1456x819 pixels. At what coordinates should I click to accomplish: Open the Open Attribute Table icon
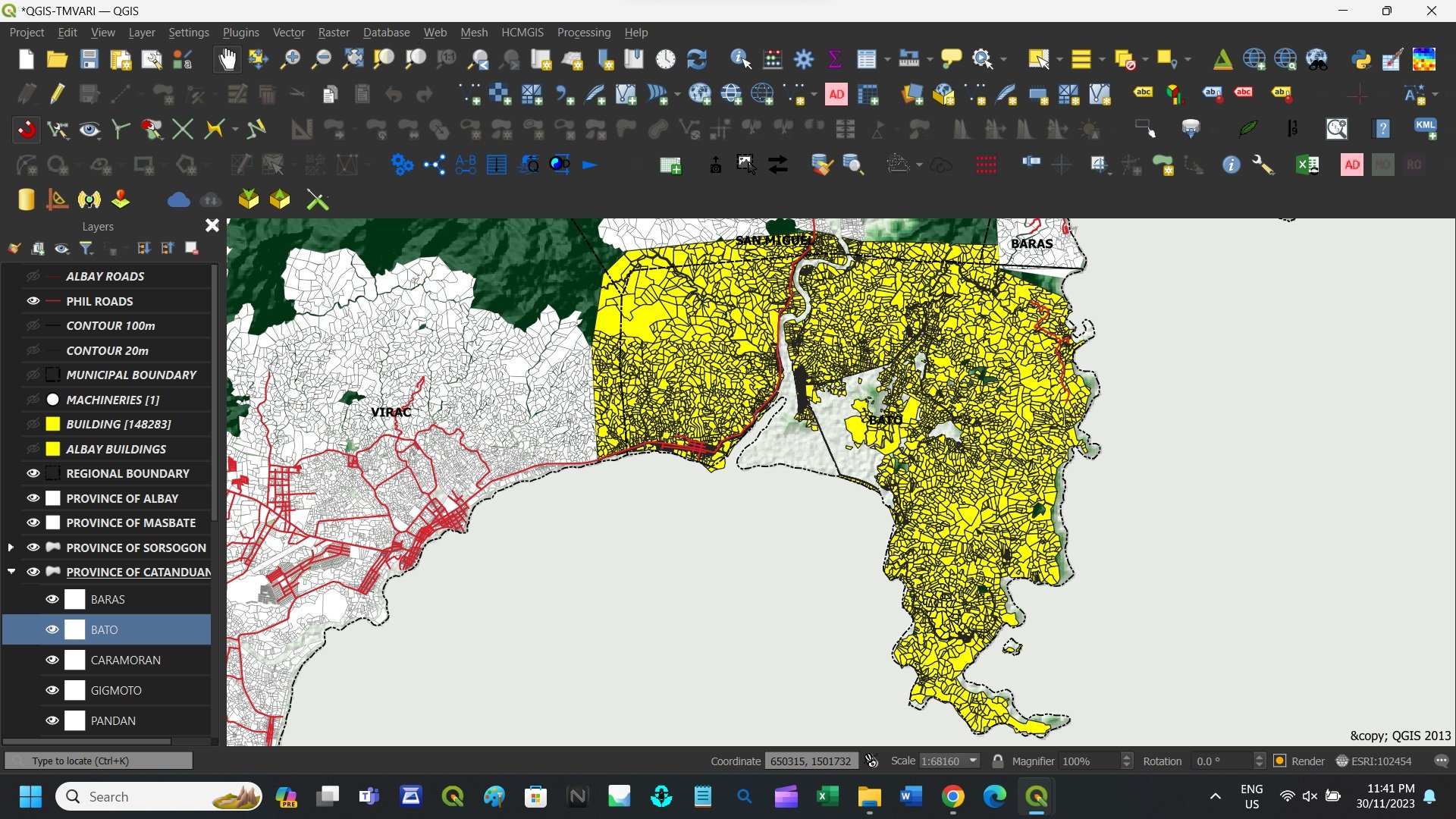tap(867, 59)
